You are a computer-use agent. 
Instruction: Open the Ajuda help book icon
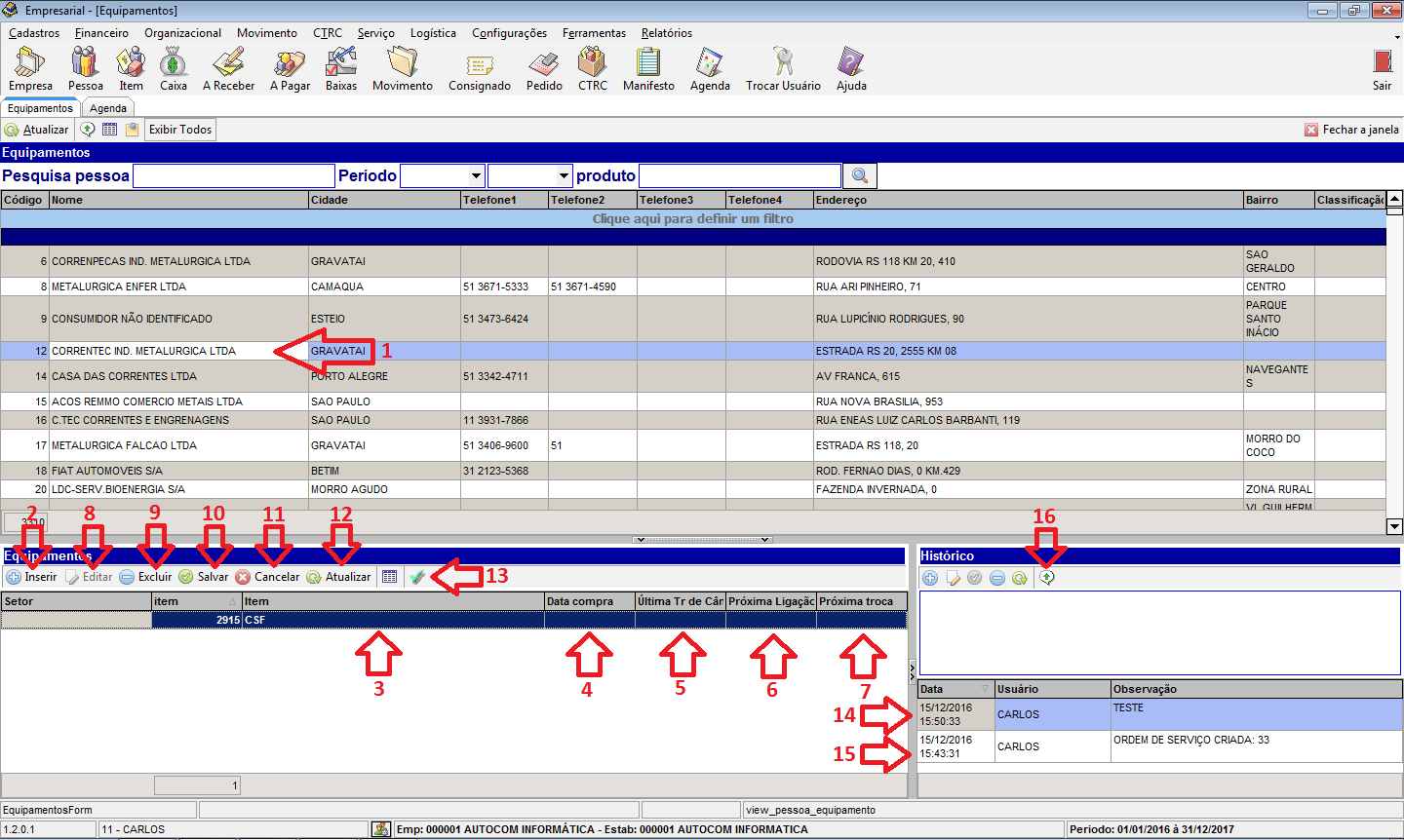(x=851, y=63)
